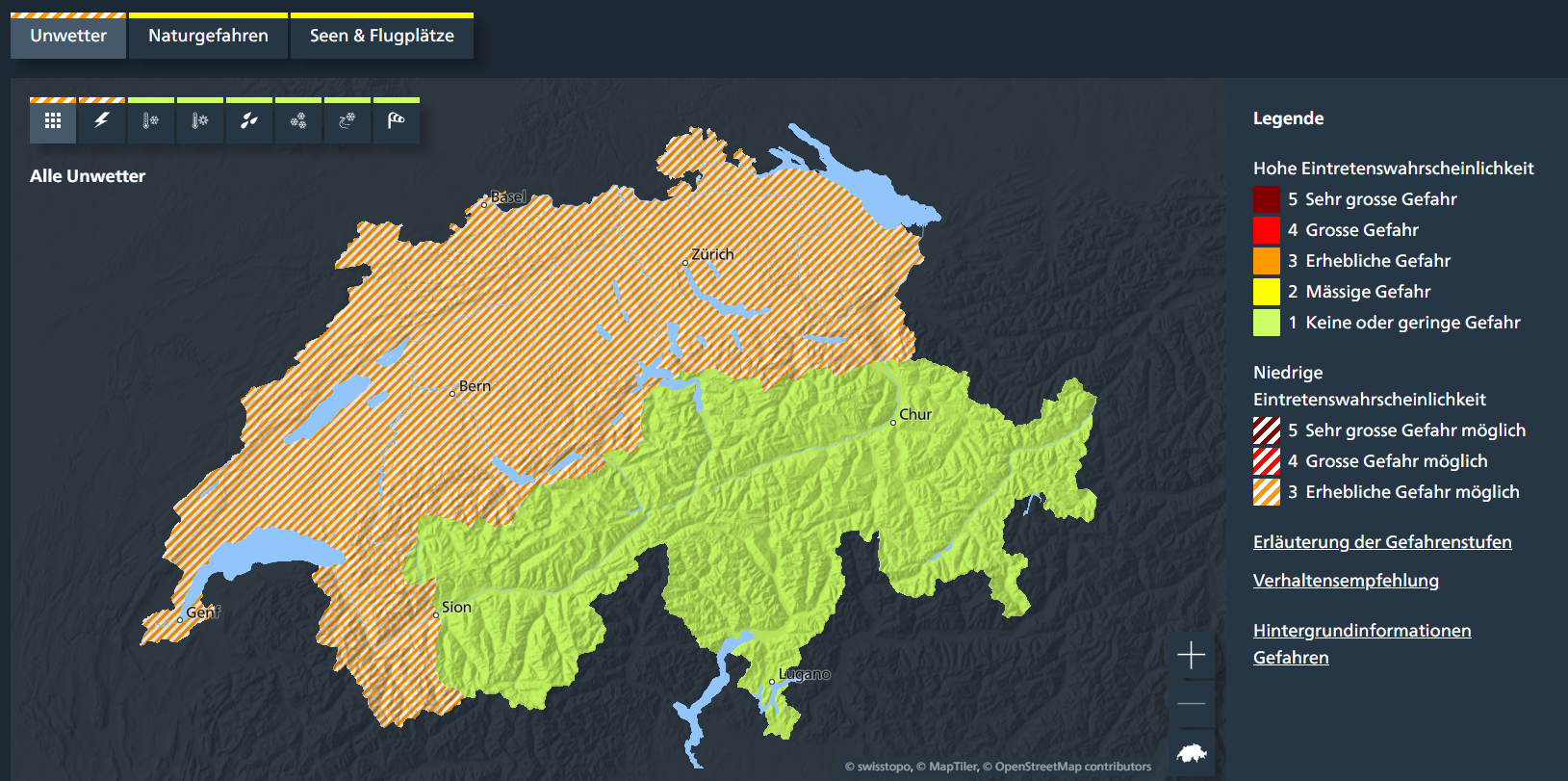Click the Verhaltensempfehlung link
Viewport: 1568px width, 781px height.
tap(1345, 581)
